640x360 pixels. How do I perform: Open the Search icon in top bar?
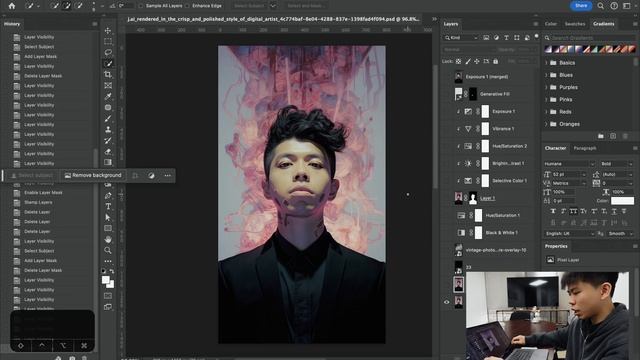tap(600, 6)
